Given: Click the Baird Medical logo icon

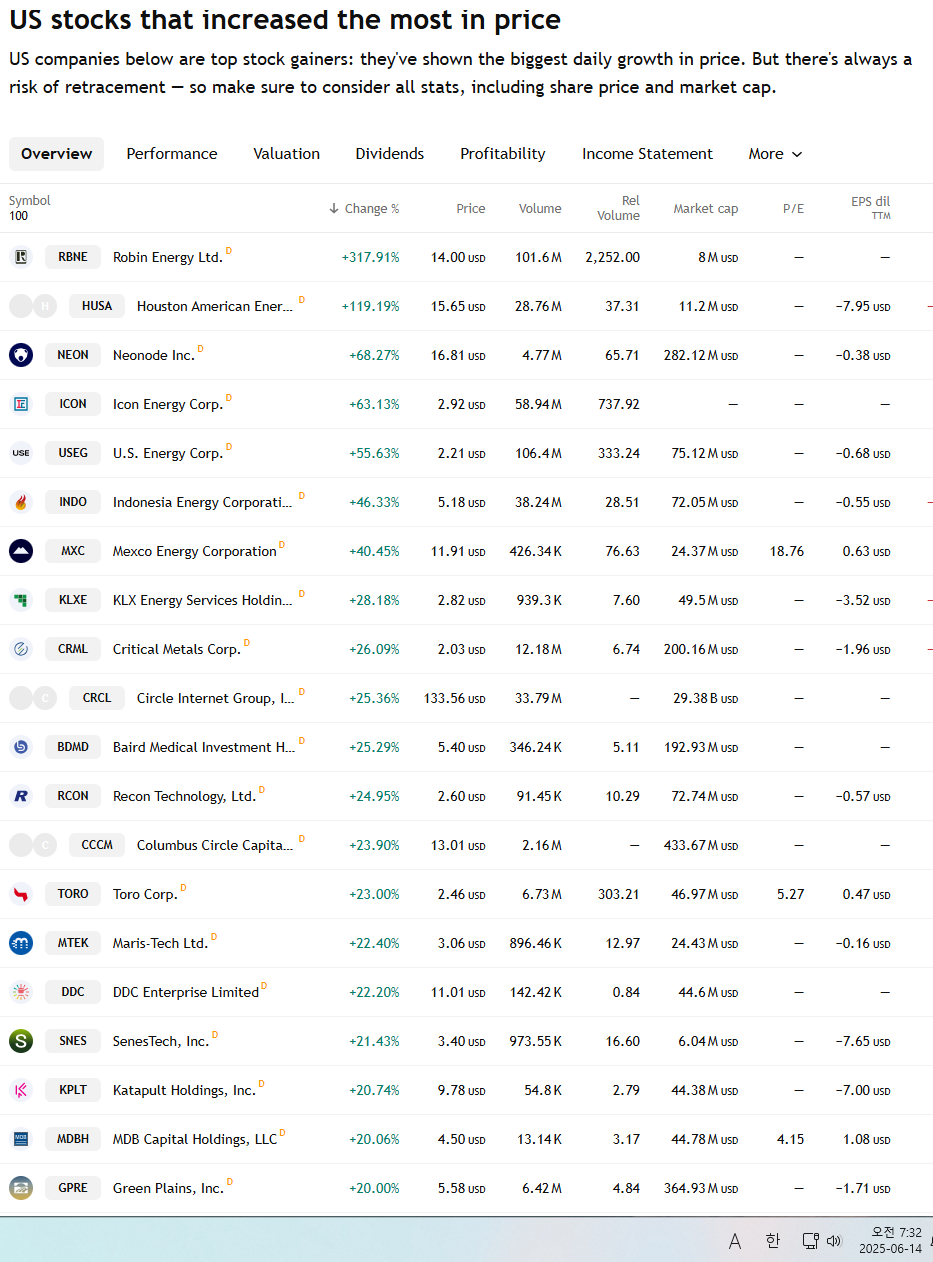Looking at the screenshot, I should [21, 747].
